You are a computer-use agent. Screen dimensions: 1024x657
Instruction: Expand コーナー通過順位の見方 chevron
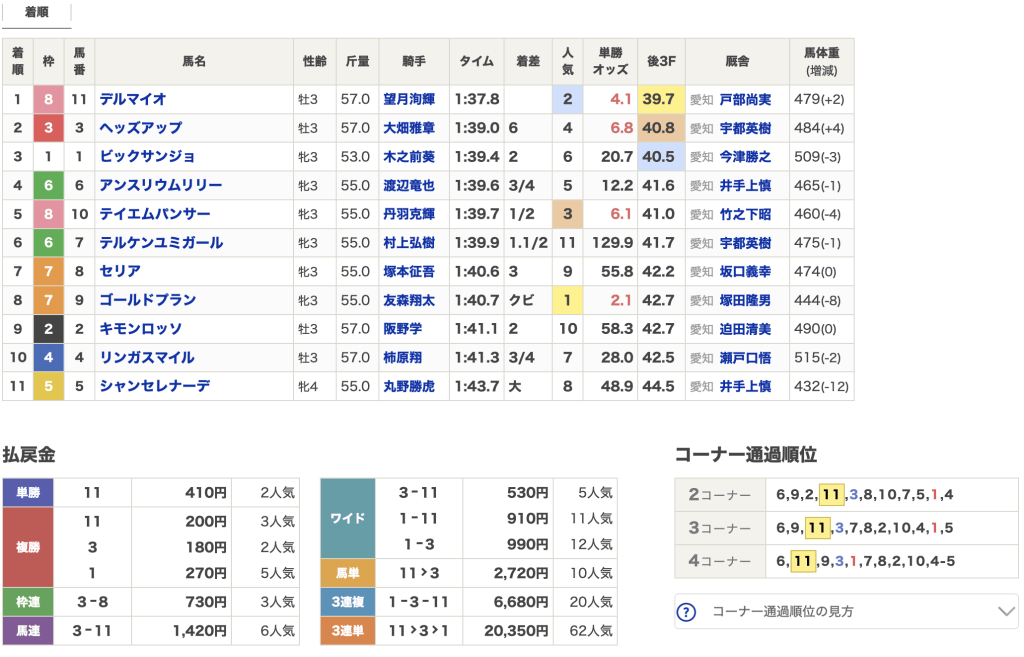(x=1006, y=612)
